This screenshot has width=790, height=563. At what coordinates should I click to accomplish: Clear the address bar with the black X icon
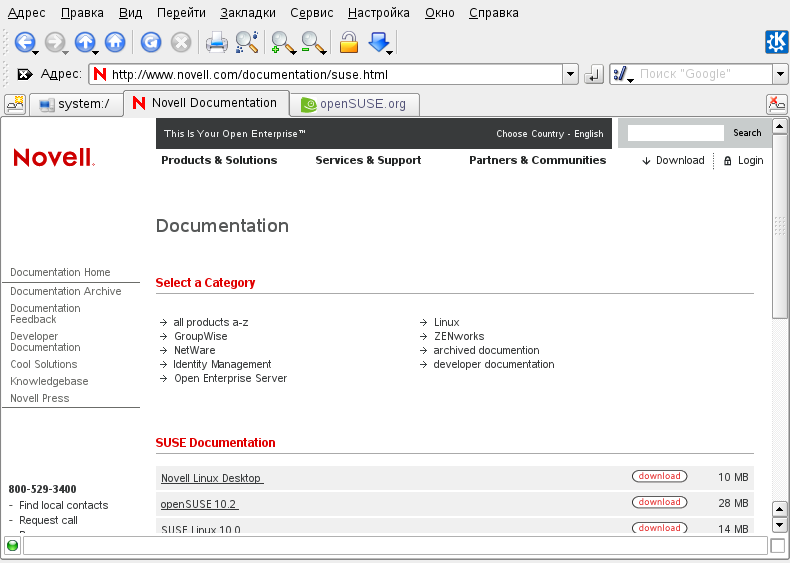coord(25,74)
